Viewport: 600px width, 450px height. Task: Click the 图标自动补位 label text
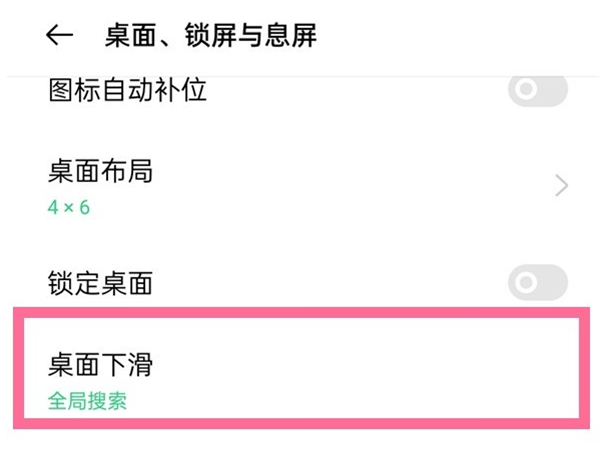point(126,91)
